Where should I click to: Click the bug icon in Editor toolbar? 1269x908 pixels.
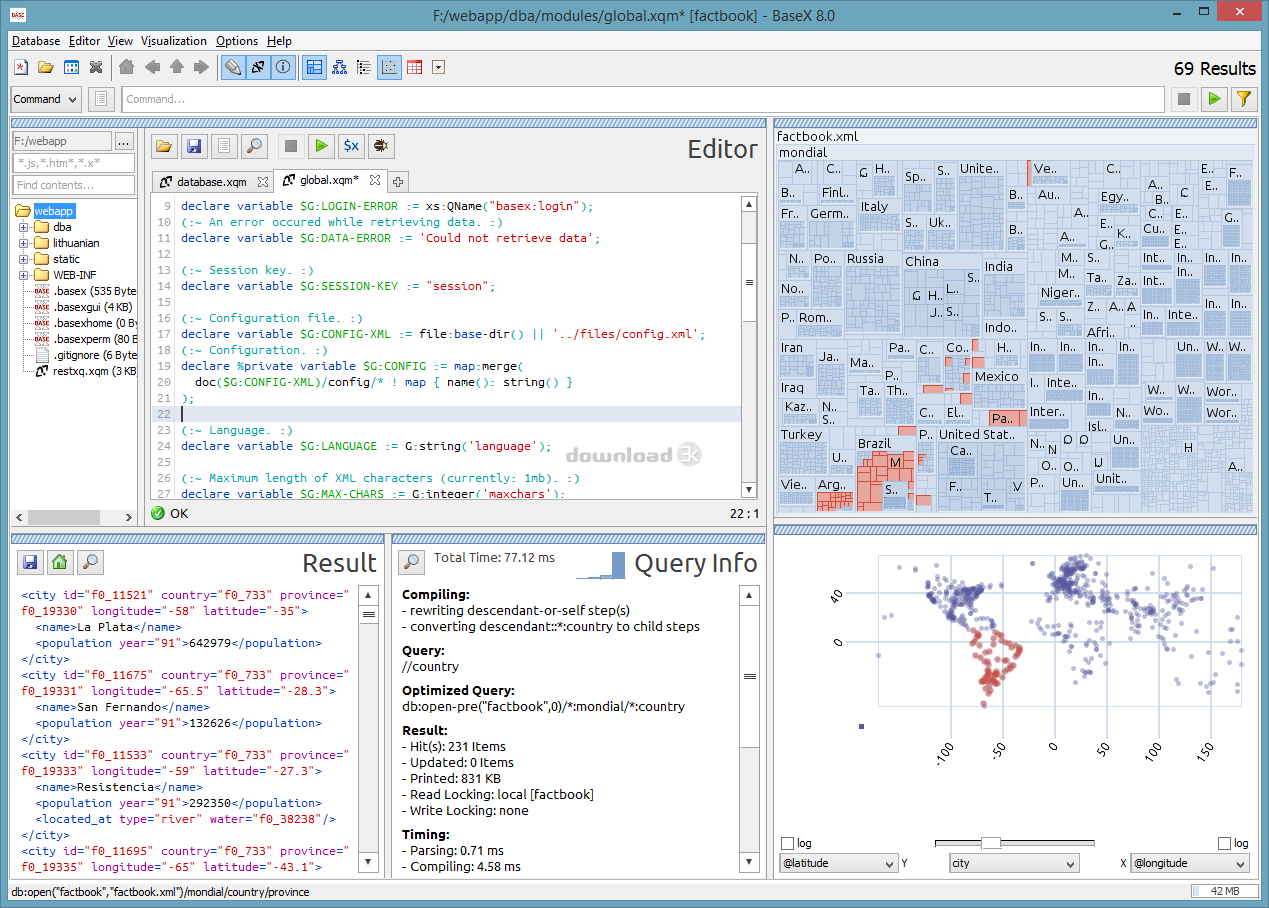click(381, 146)
